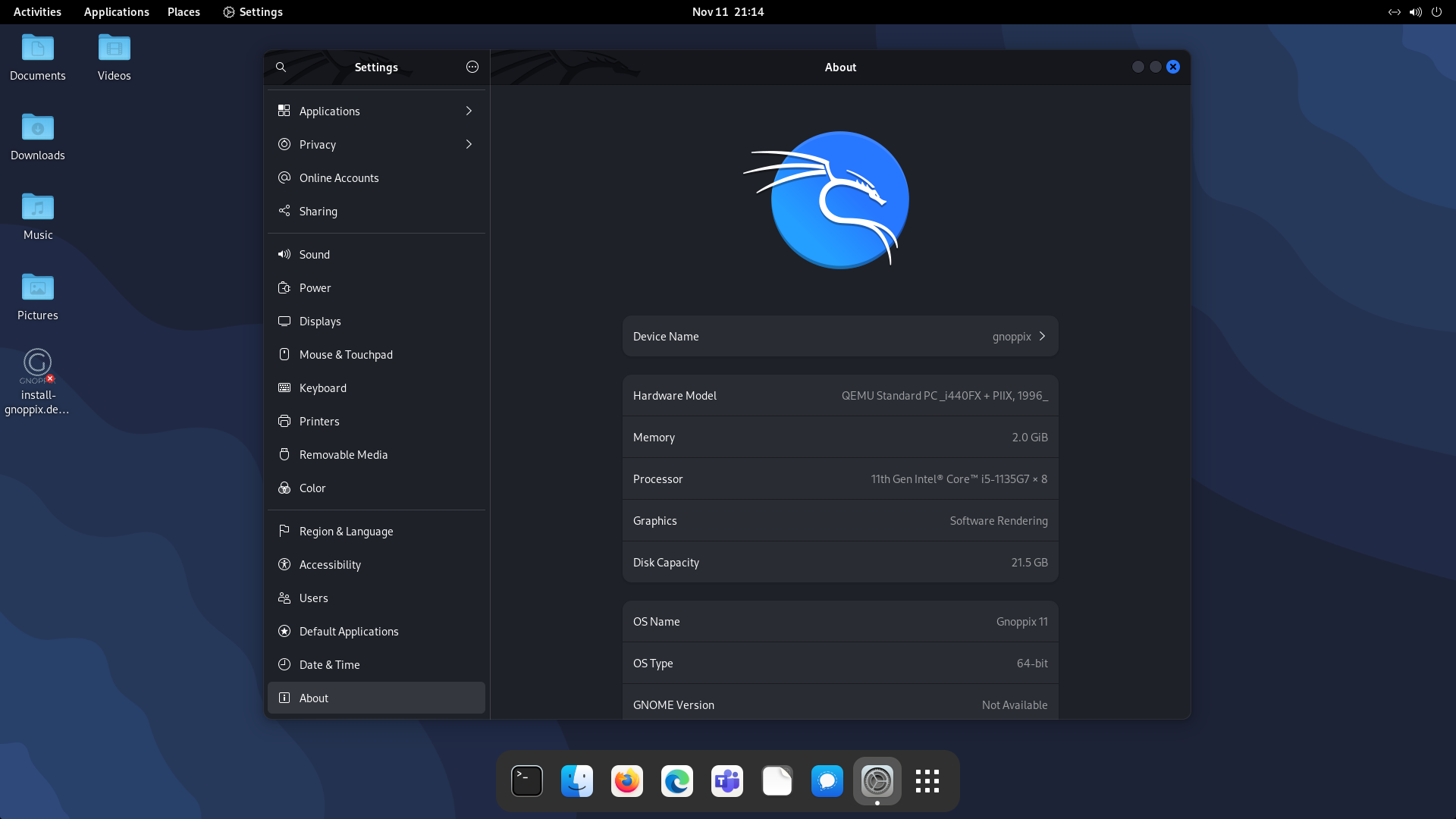
Task: Open Microsoft Teams from the dock
Action: [x=727, y=781]
